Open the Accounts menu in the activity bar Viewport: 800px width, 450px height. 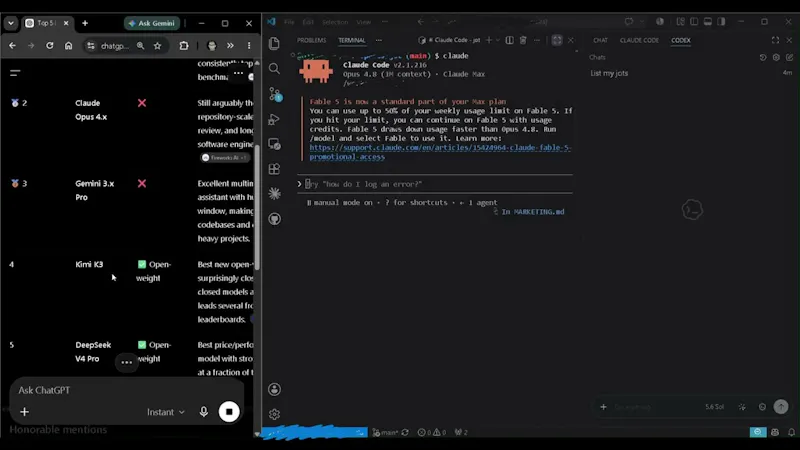(x=274, y=389)
